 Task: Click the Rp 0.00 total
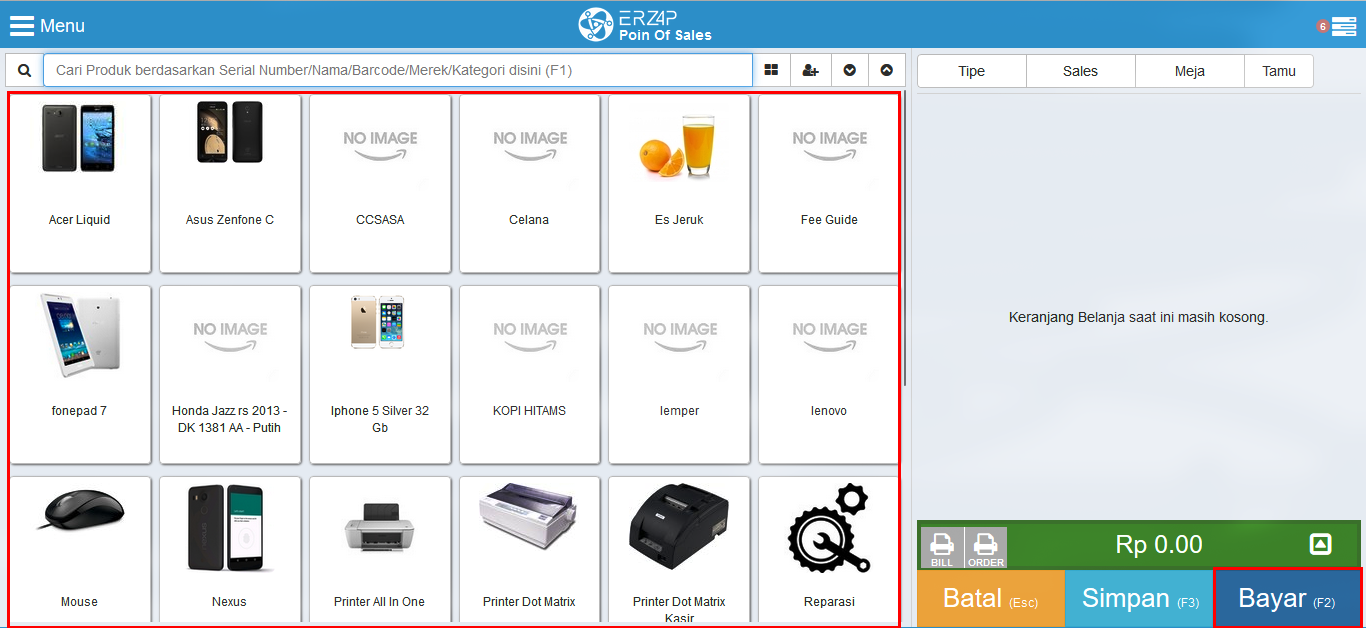point(1159,545)
